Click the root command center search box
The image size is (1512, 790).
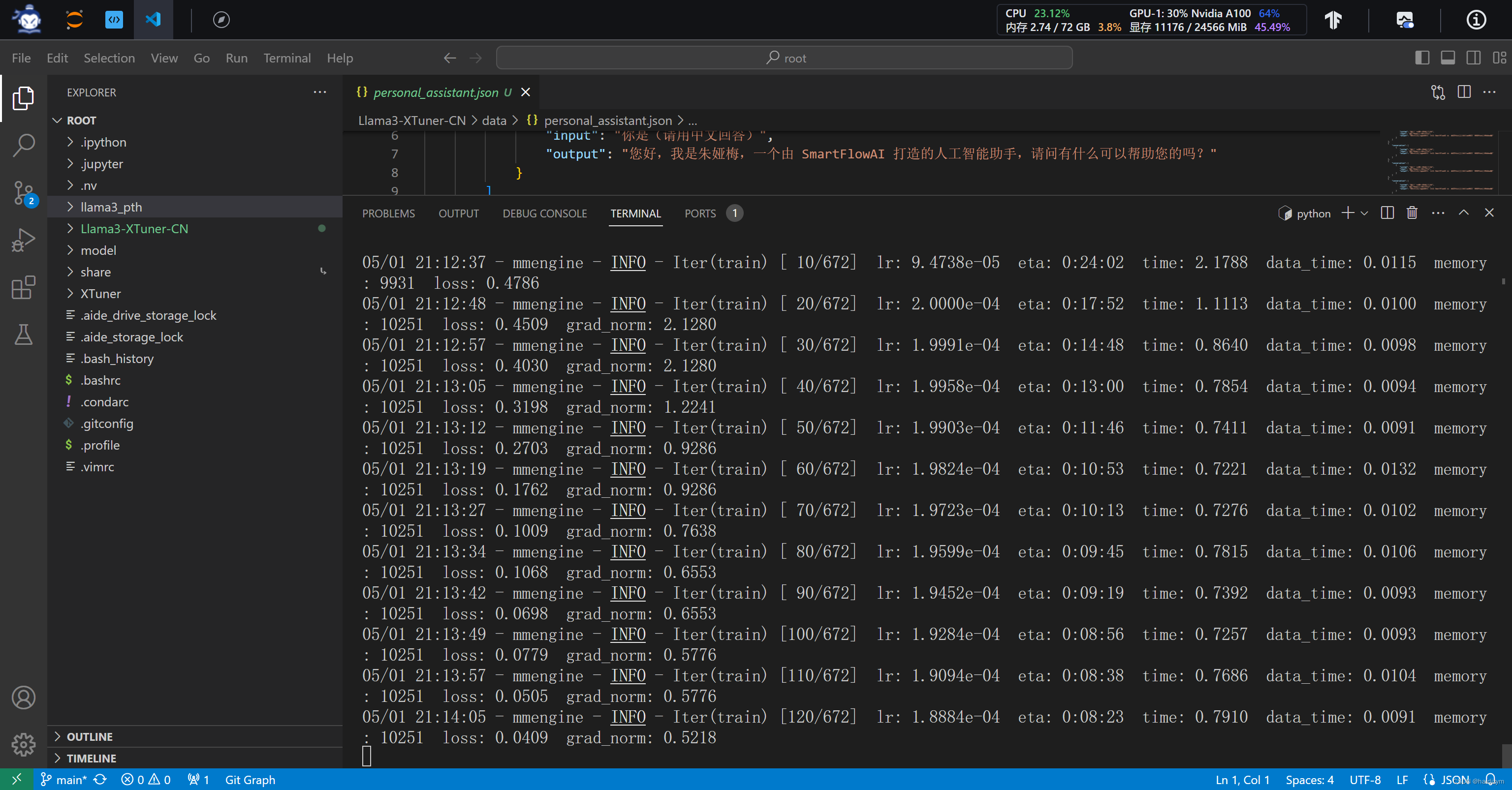pos(784,58)
